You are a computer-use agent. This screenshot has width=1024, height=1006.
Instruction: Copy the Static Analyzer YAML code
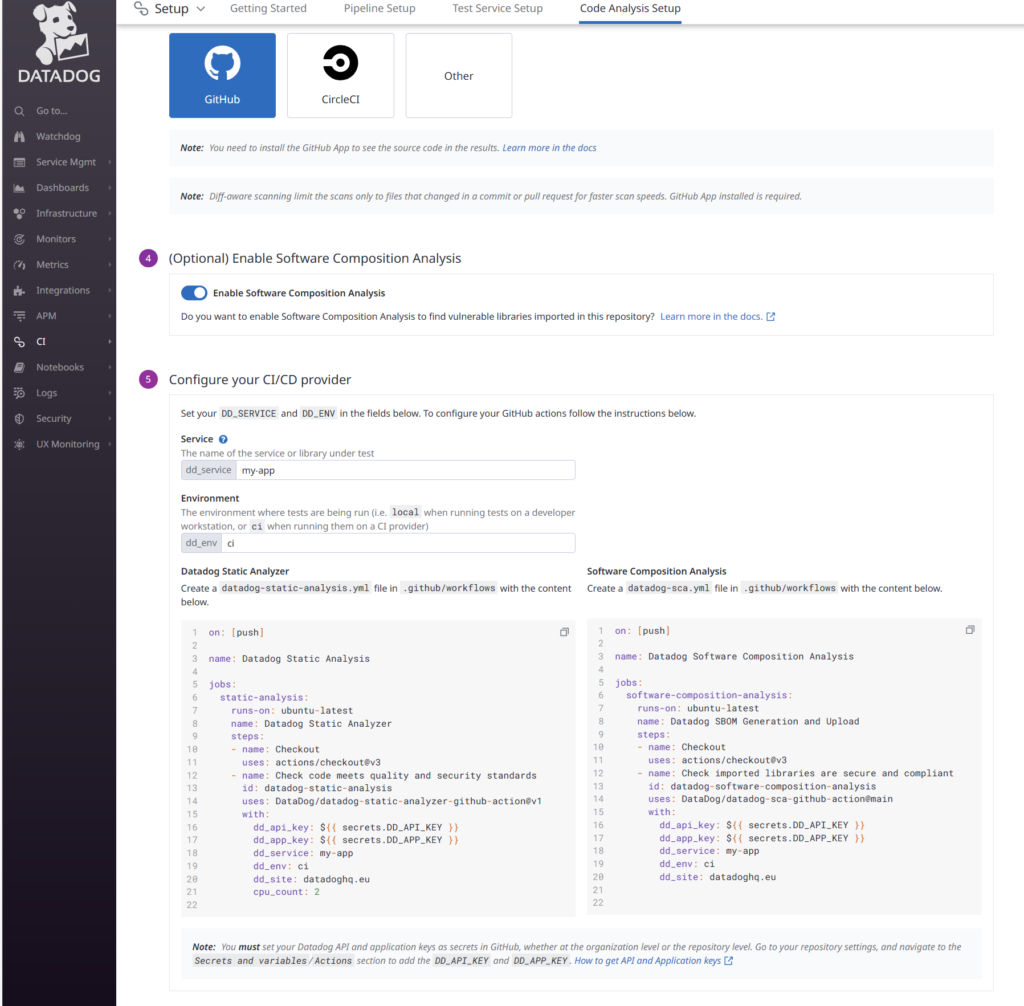click(564, 632)
